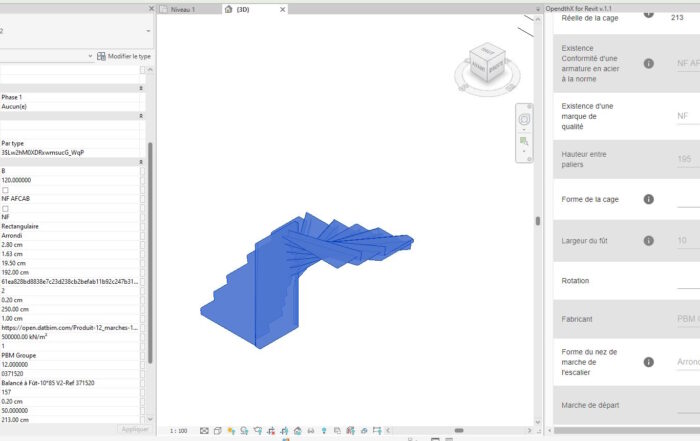Click the home icon on the 3D tab
700x441 pixels.
pyautogui.click(x=229, y=9)
